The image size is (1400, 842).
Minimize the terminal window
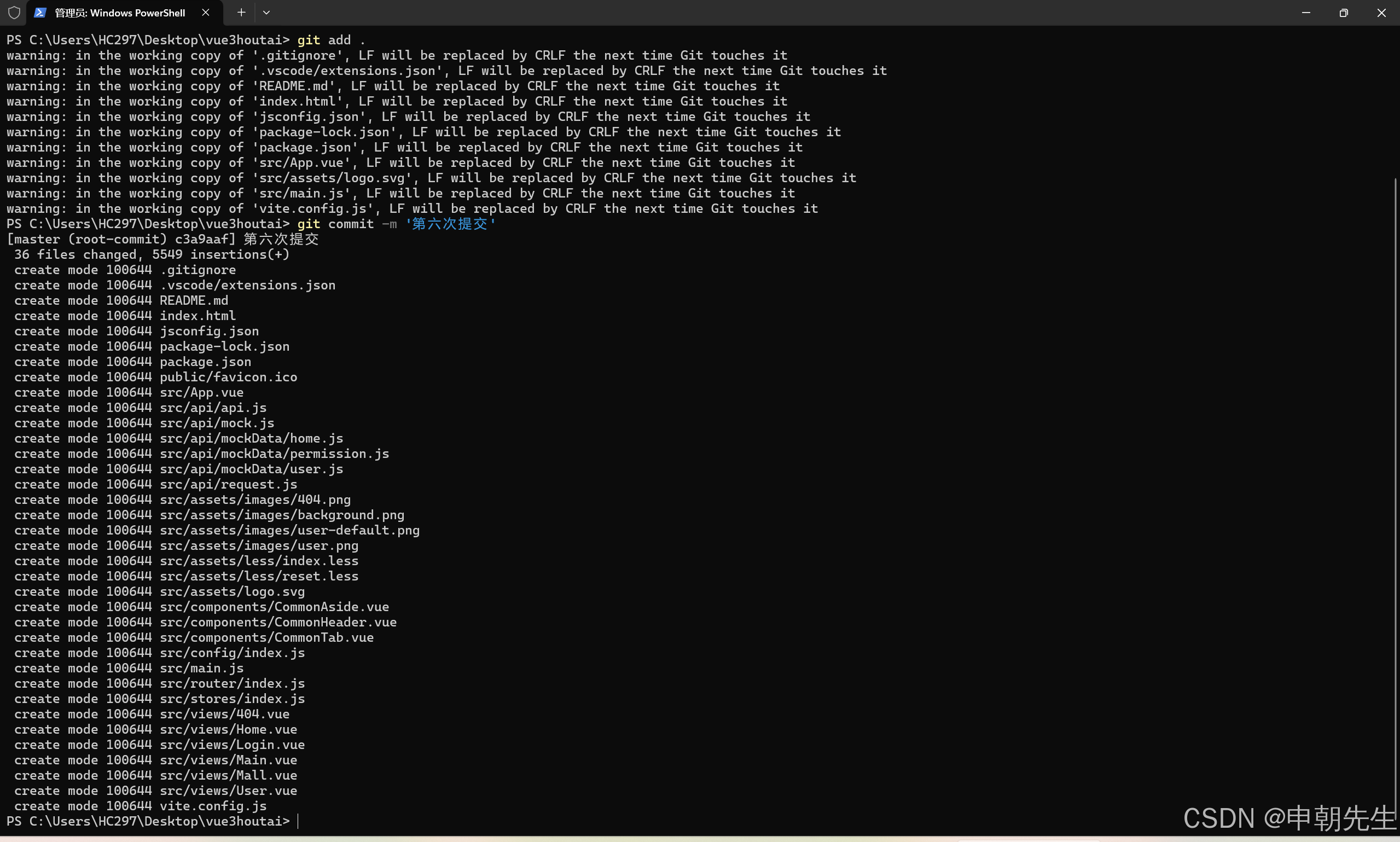coord(1306,13)
